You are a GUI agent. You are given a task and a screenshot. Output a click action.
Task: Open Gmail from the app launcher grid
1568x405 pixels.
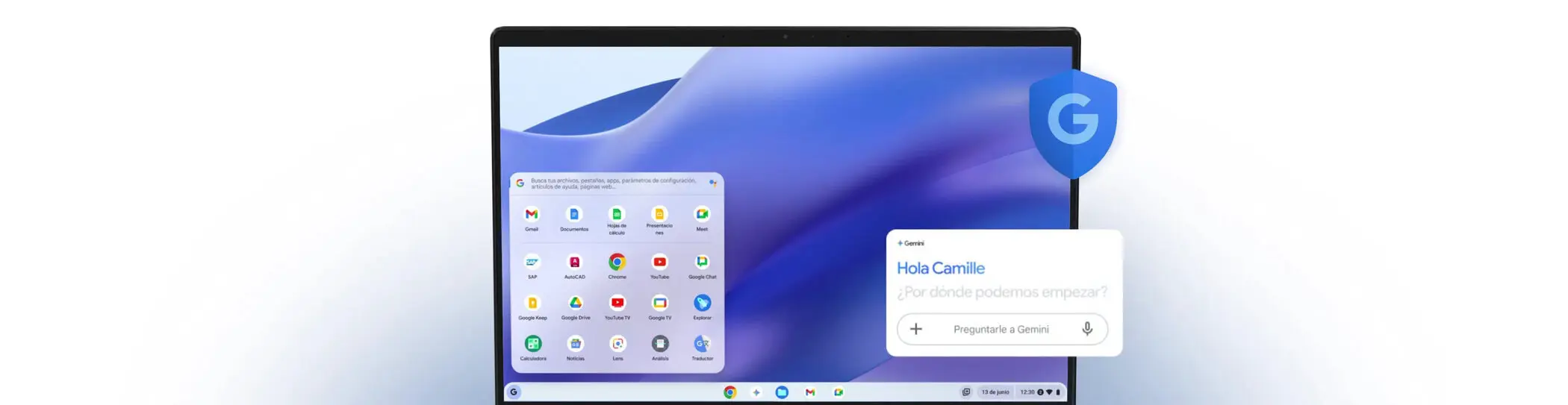tap(532, 214)
